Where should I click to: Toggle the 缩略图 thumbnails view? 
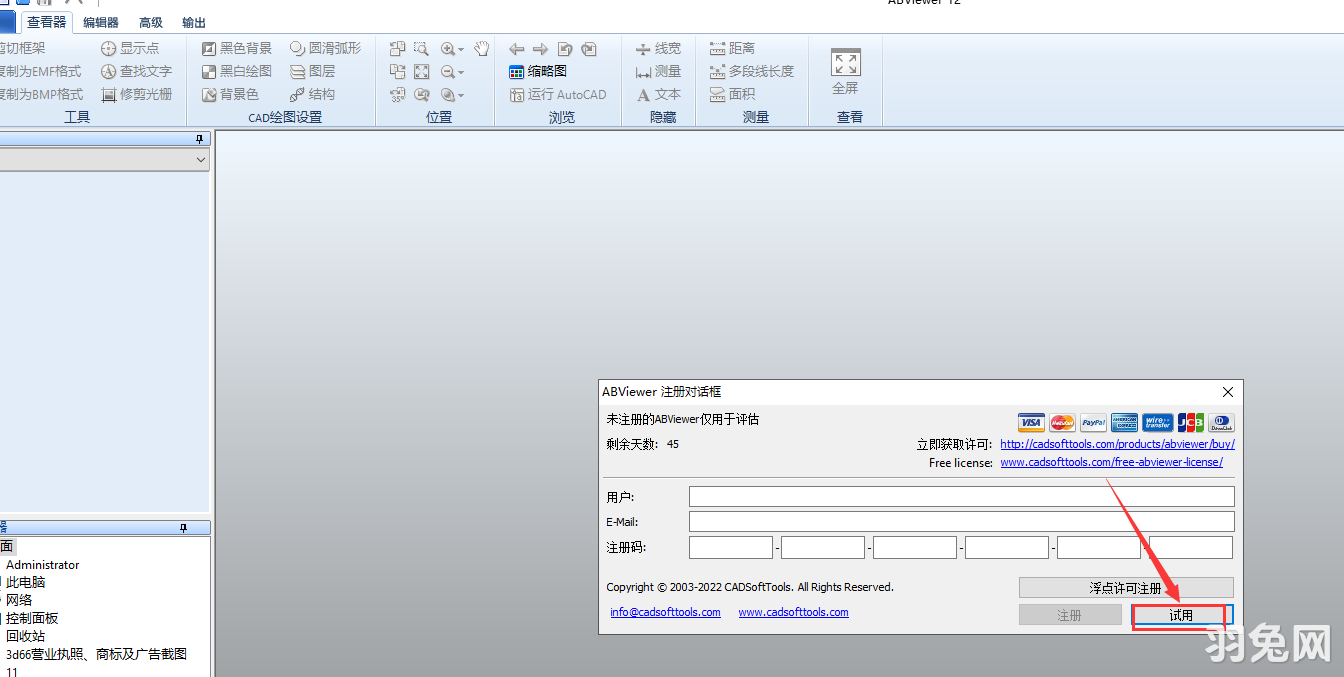tap(537, 71)
